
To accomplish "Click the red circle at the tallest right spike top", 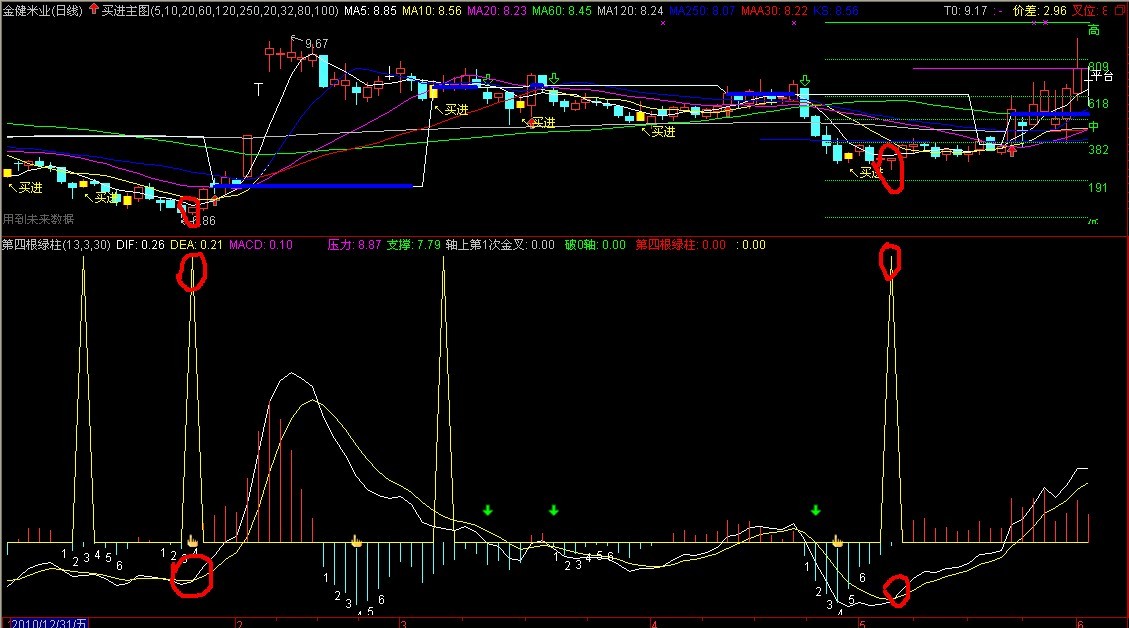I will click(x=890, y=260).
